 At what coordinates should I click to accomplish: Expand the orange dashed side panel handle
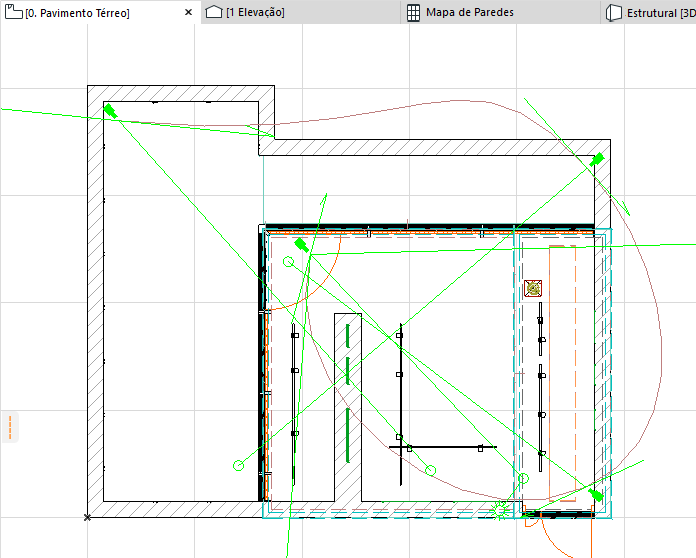click(x=10, y=427)
